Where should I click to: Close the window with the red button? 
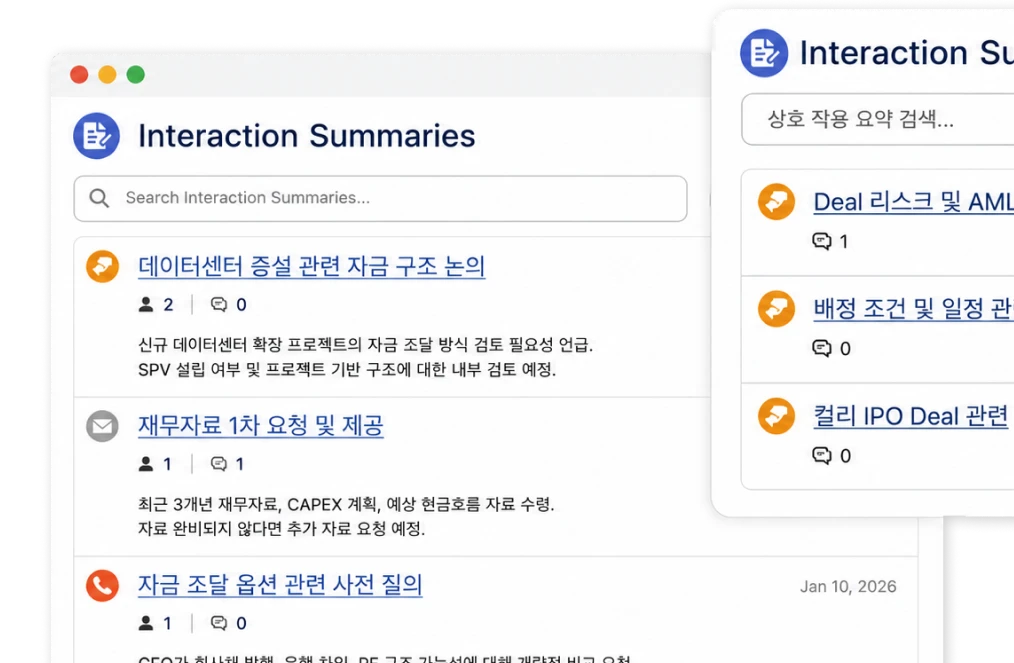(79, 74)
